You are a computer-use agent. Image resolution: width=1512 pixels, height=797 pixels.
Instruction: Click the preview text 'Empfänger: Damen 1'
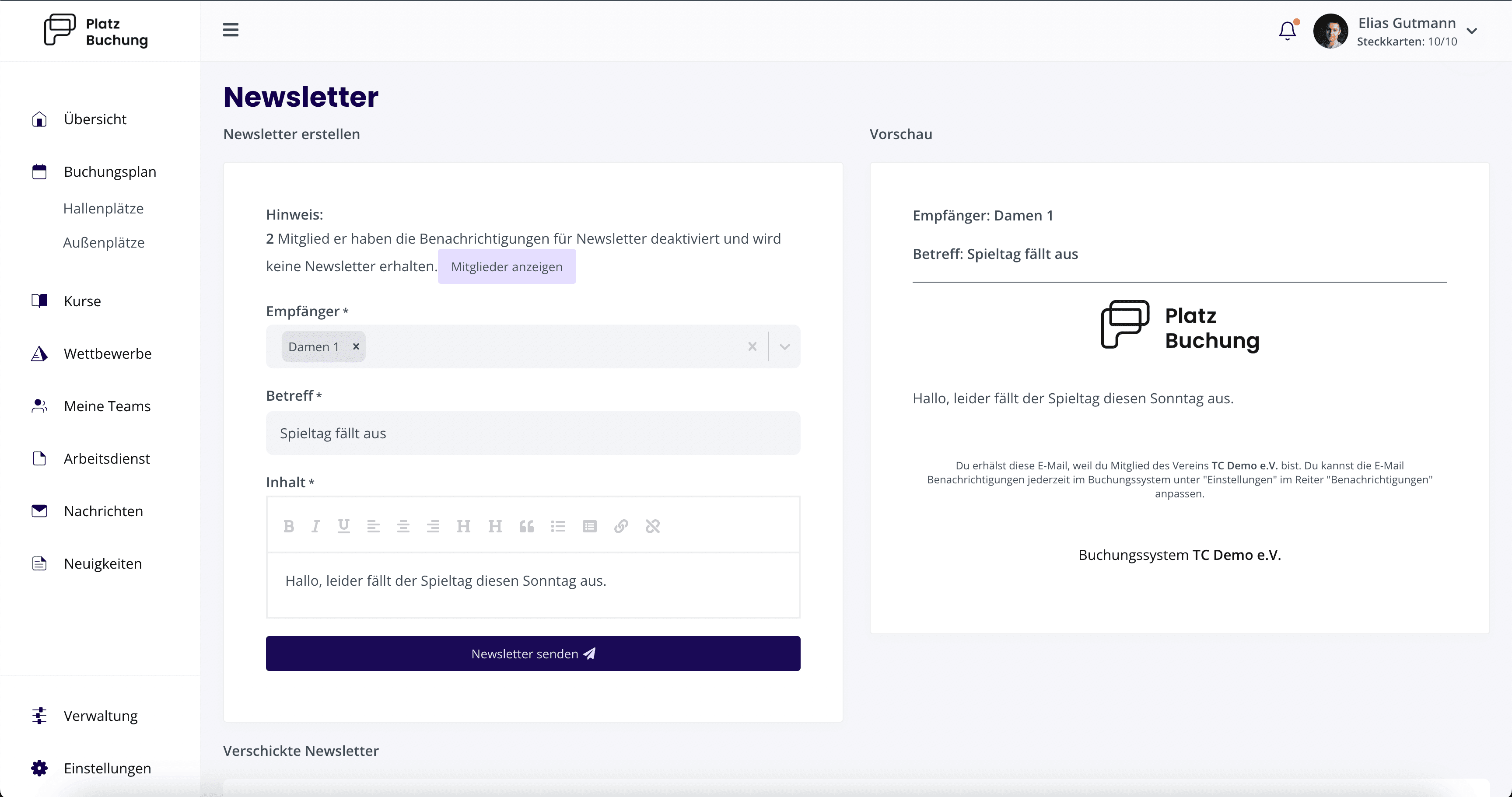pos(983,215)
